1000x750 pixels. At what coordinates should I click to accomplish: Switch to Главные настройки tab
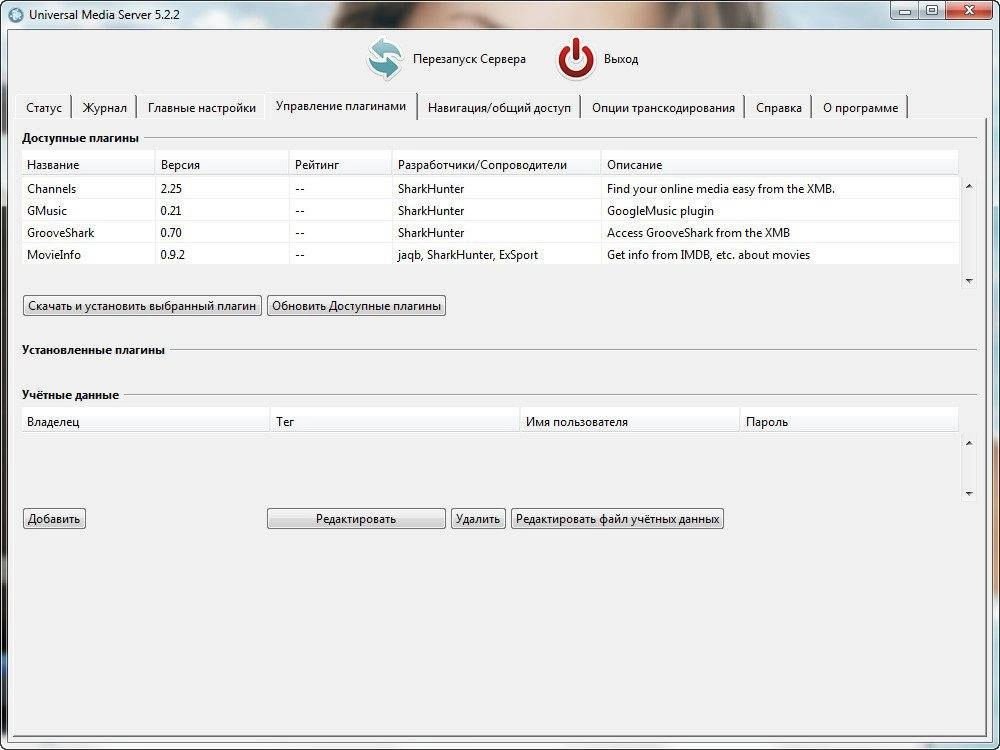click(202, 108)
